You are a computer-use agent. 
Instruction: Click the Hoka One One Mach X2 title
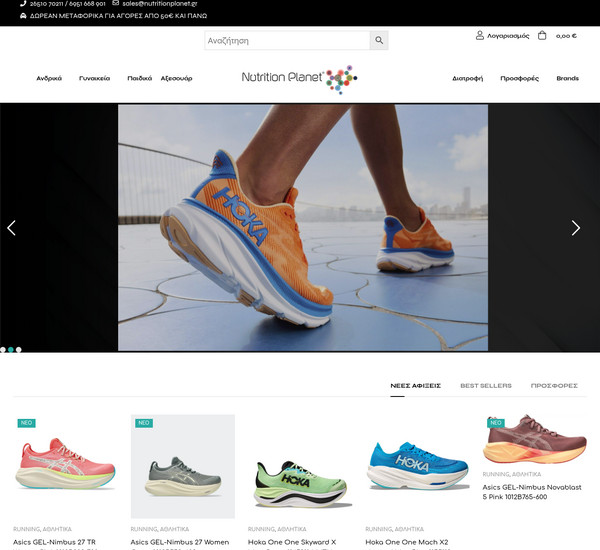tap(406, 542)
